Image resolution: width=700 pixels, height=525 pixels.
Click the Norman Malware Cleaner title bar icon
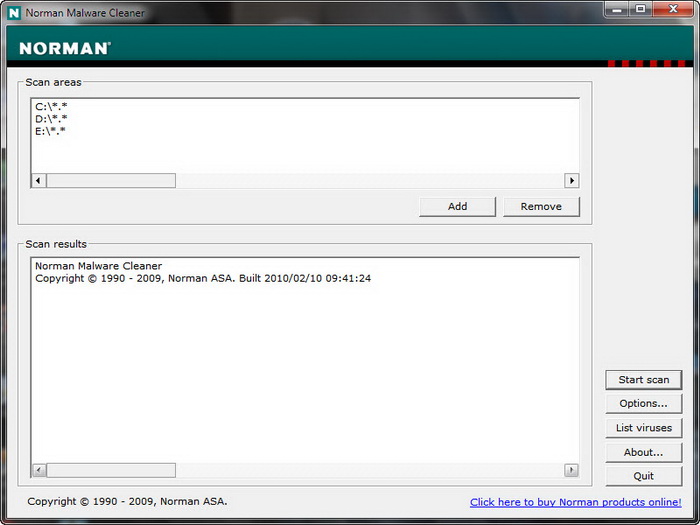point(14,12)
